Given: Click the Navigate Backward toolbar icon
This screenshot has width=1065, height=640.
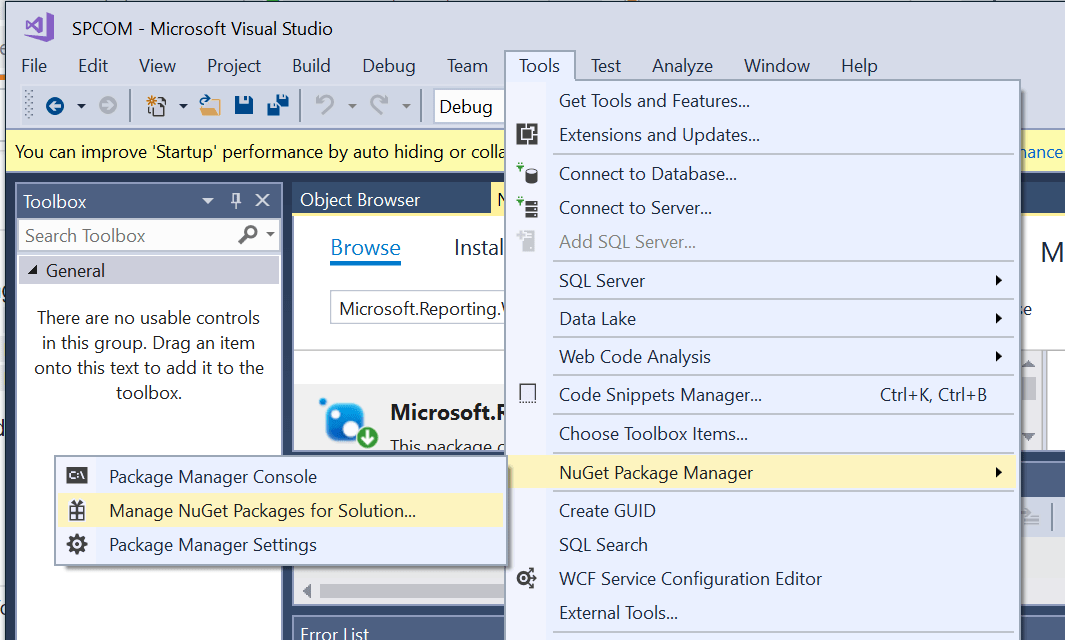Looking at the screenshot, I should tap(56, 106).
